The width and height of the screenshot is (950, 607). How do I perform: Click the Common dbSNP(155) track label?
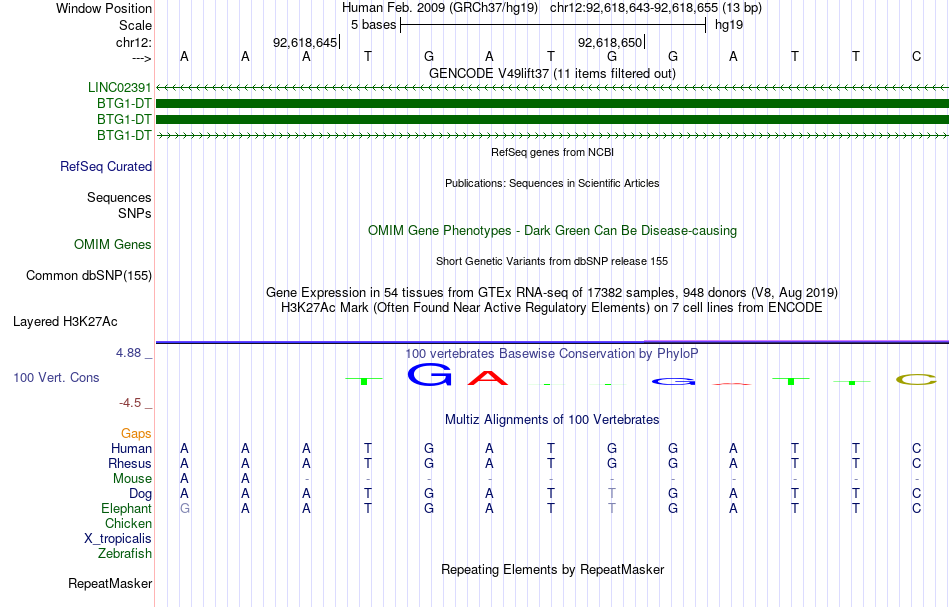tap(89, 276)
